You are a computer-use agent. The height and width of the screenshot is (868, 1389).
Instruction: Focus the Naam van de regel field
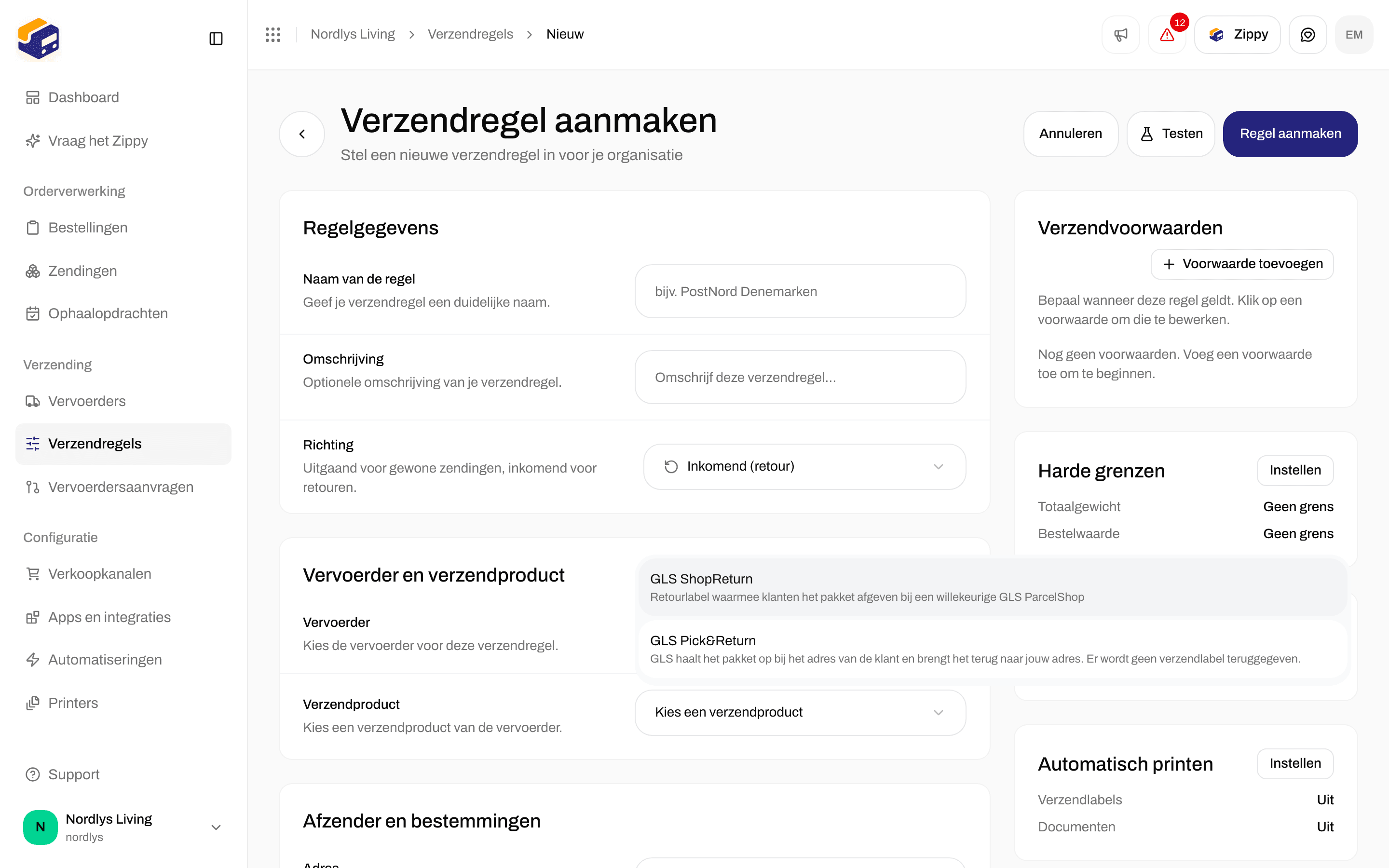(800, 291)
